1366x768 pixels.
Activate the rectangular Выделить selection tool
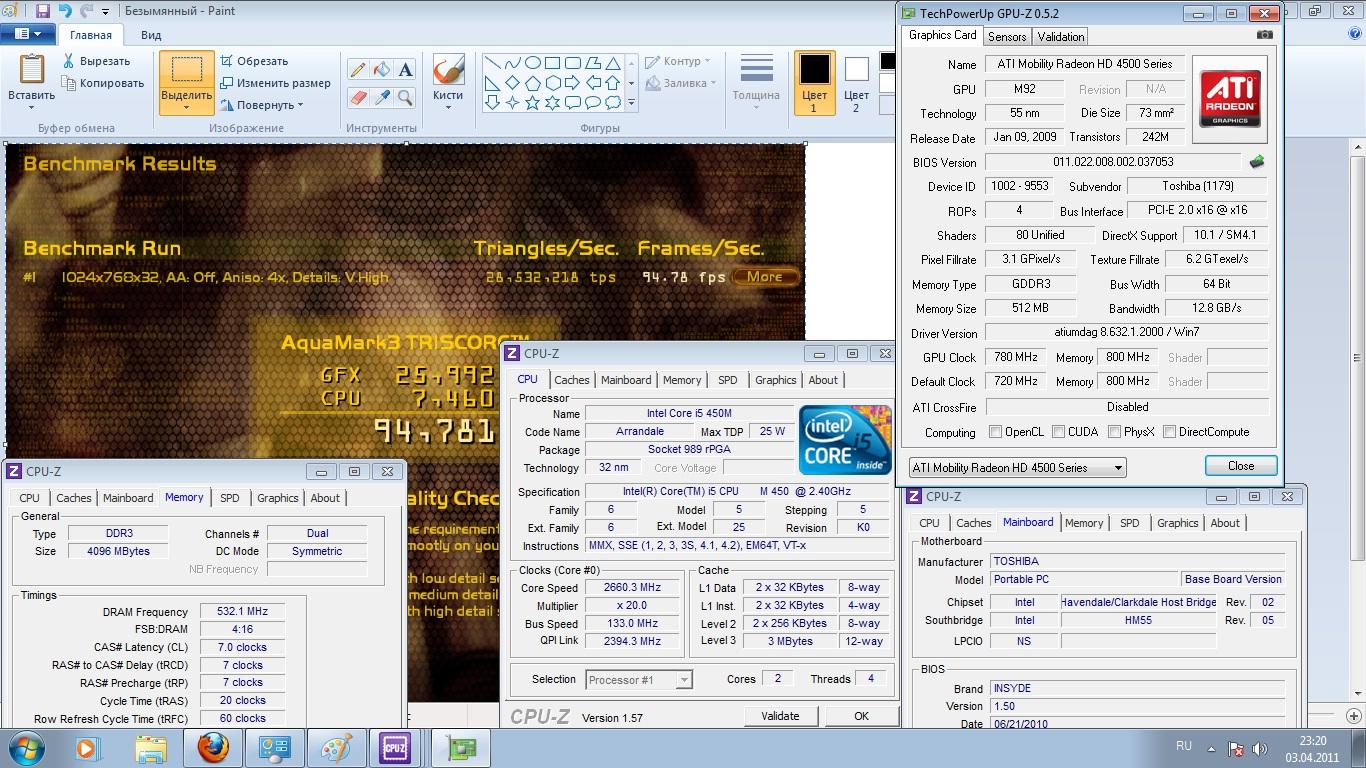coord(186,70)
